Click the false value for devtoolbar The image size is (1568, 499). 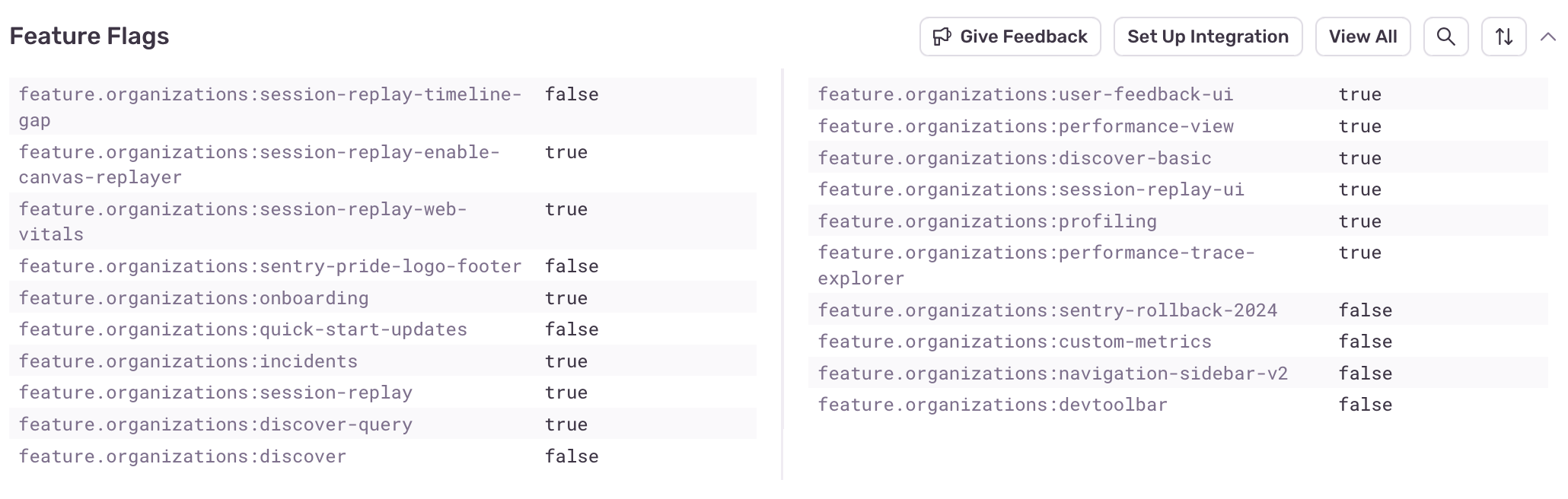click(x=1366, y=405)
